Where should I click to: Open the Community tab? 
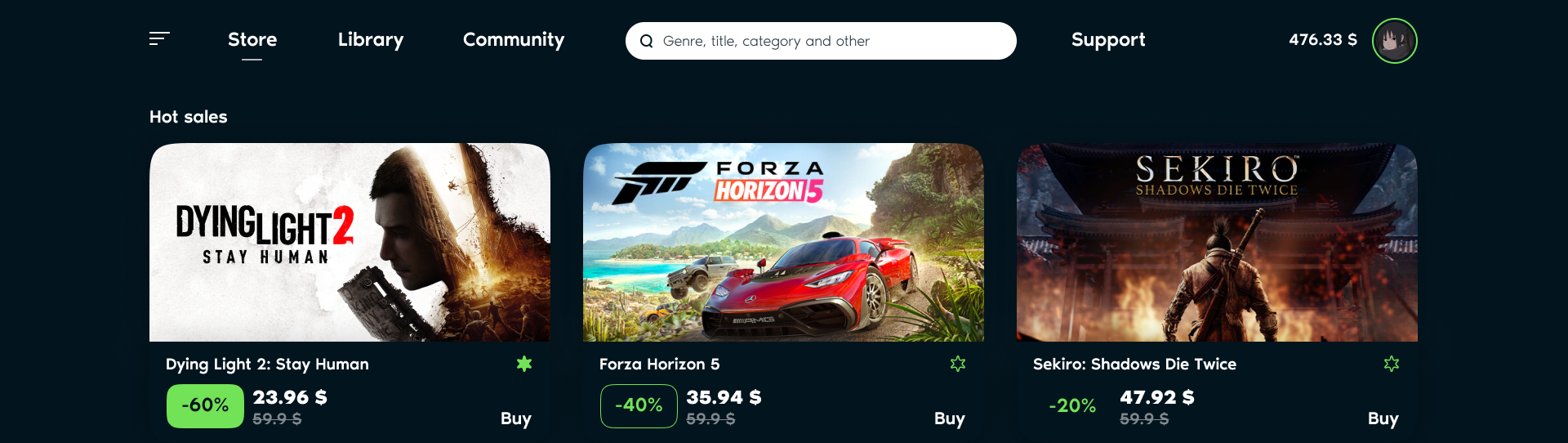tap(514, 39)
